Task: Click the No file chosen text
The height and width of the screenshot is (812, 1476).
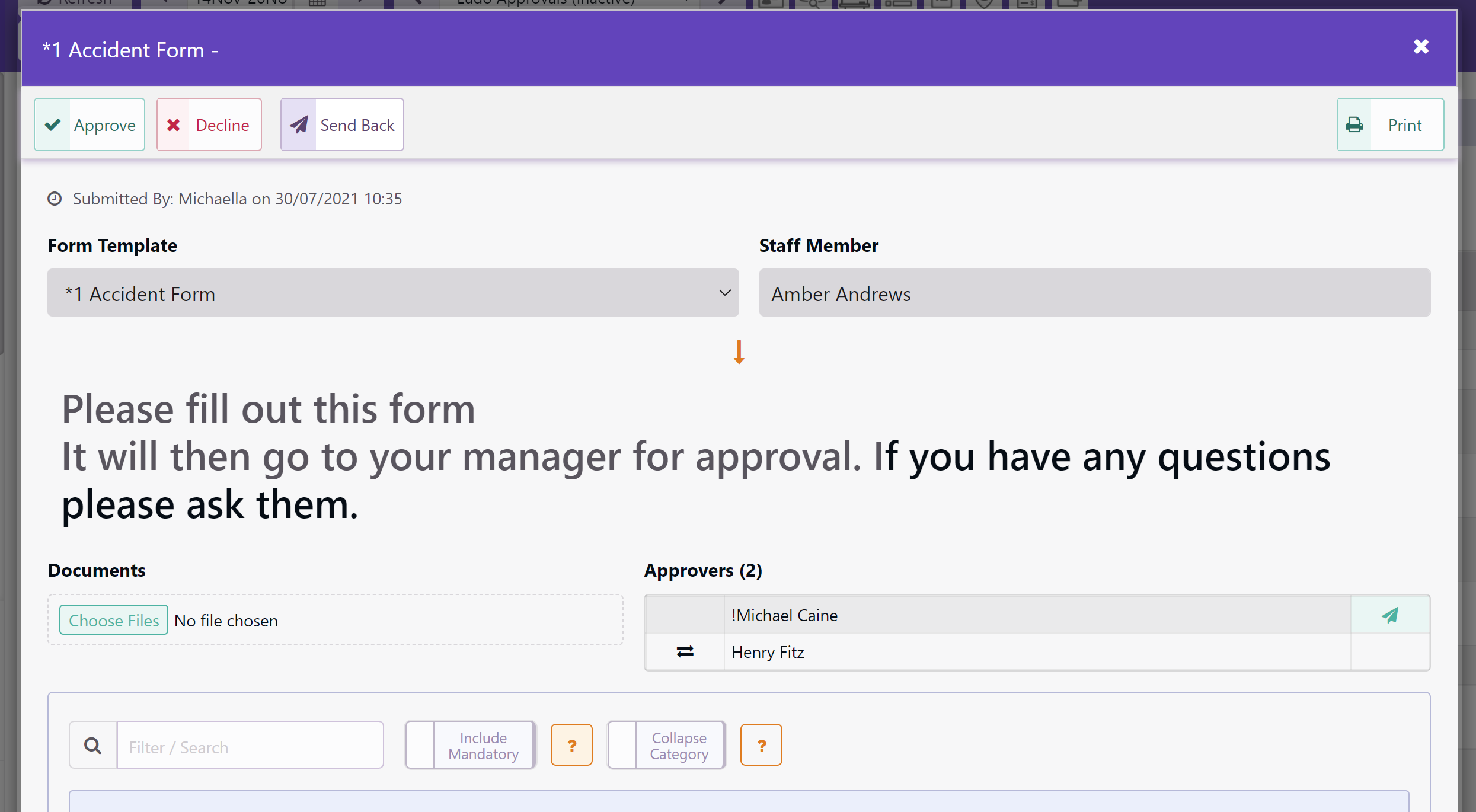Action: point(226,621)
